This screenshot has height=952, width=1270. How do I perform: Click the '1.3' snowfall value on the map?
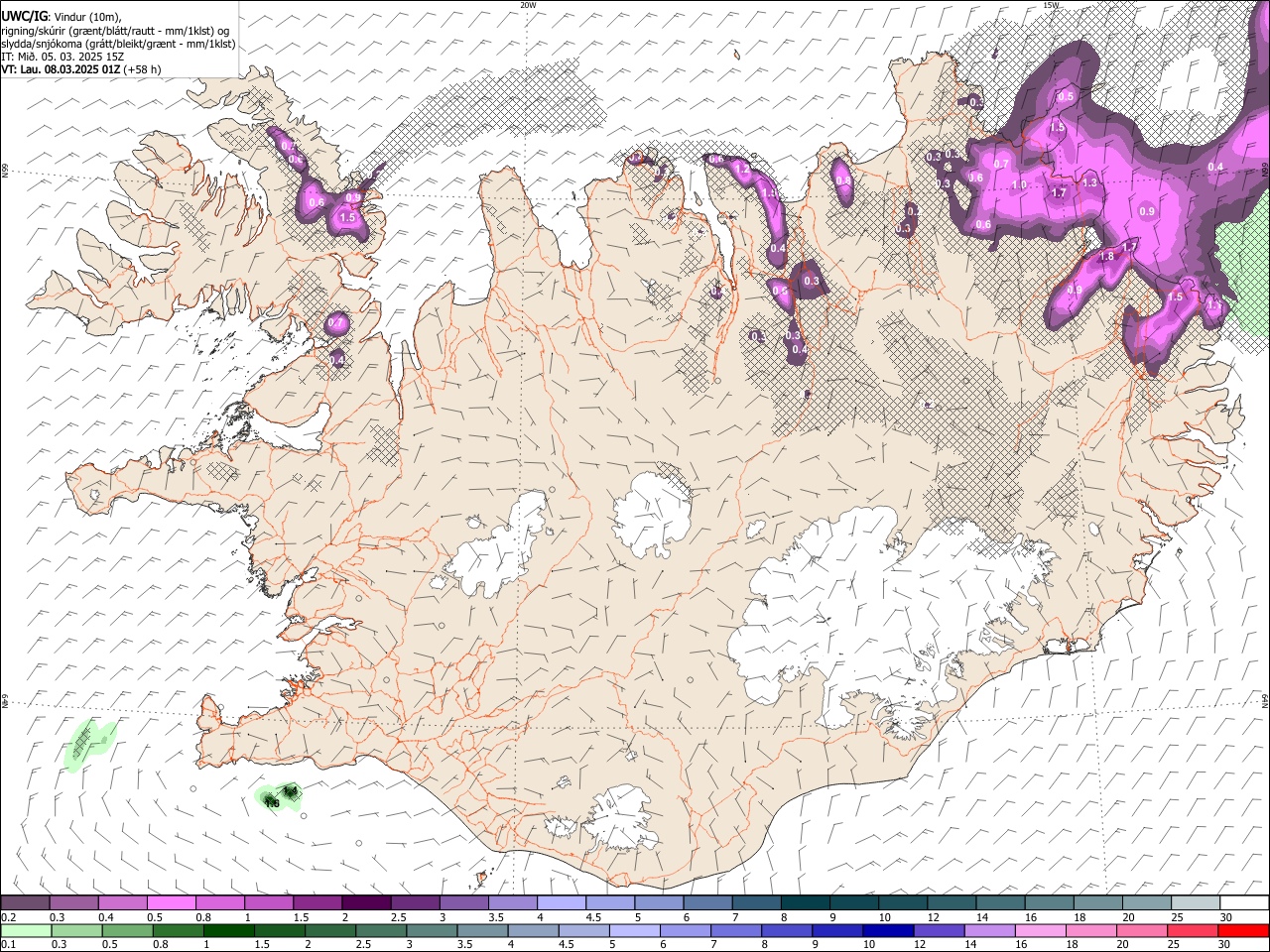(x=1089, y=182)
